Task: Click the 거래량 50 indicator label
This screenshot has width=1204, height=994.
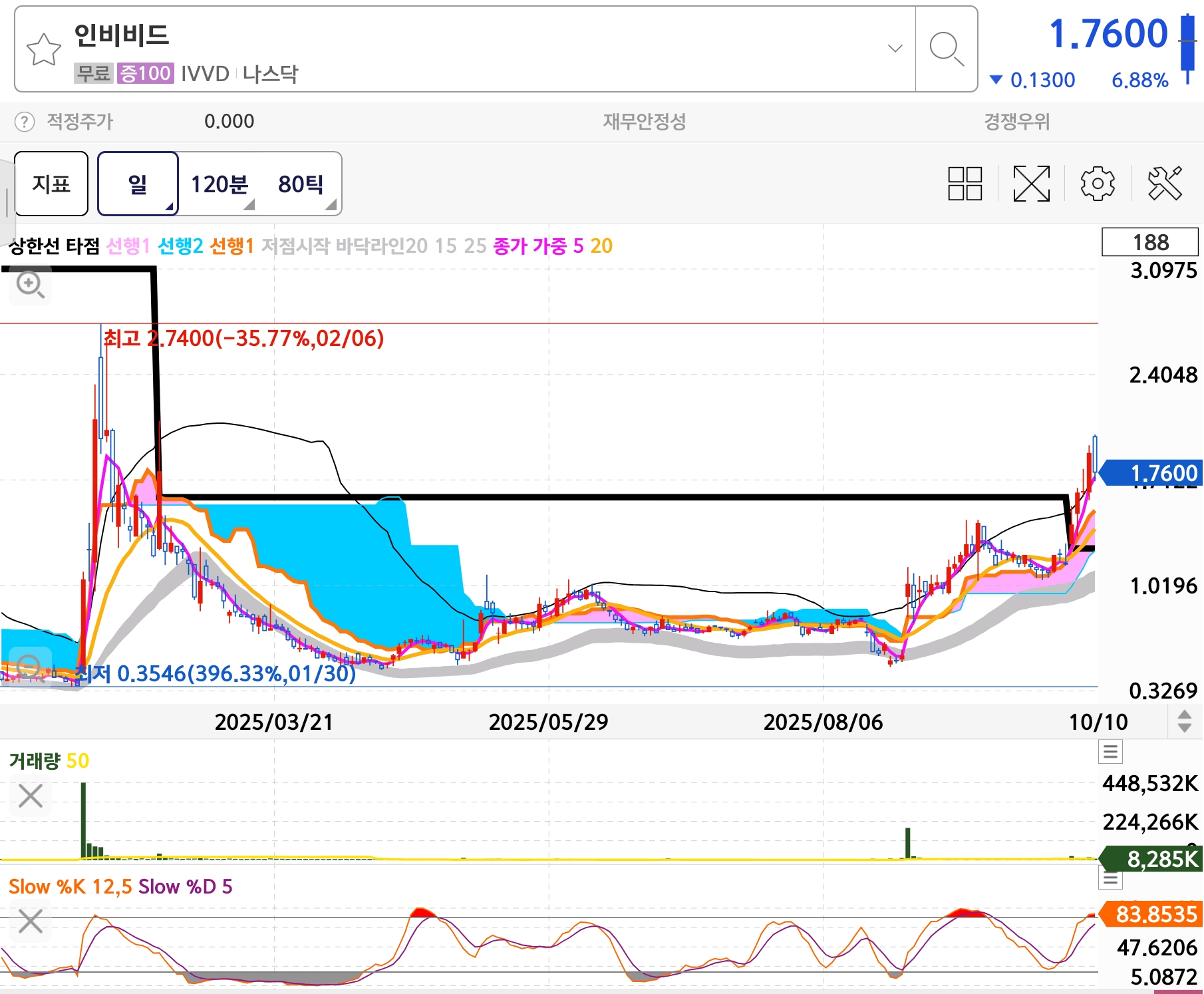Action: (49, 760)
